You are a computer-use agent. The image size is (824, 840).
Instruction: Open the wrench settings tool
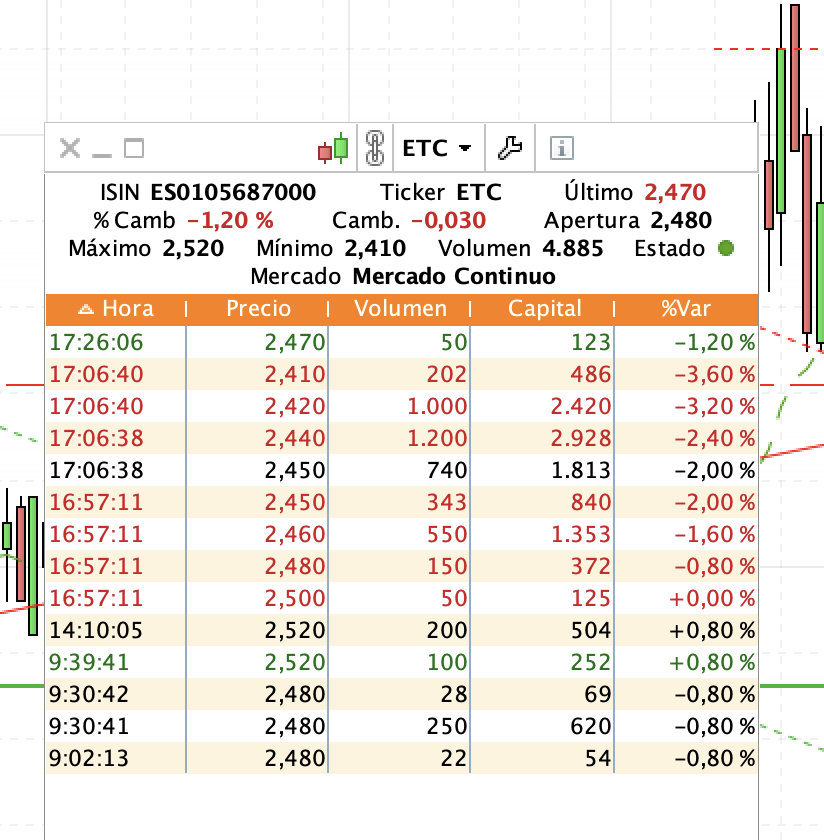point(510,149)
